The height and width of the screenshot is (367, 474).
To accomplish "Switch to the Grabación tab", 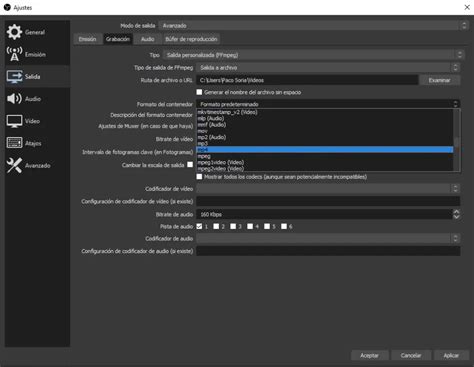I will tap(118, 39).
